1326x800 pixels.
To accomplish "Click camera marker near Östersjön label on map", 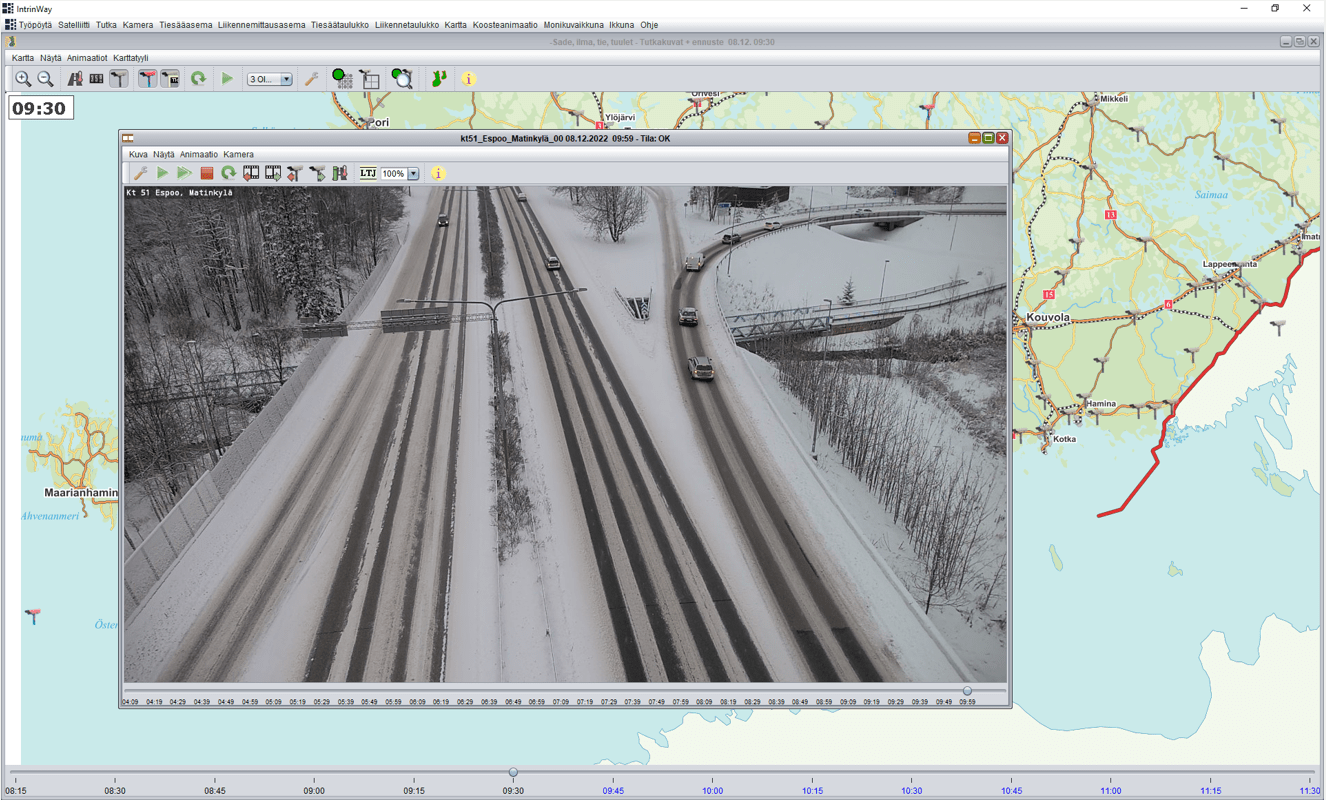I will [32, 614].
